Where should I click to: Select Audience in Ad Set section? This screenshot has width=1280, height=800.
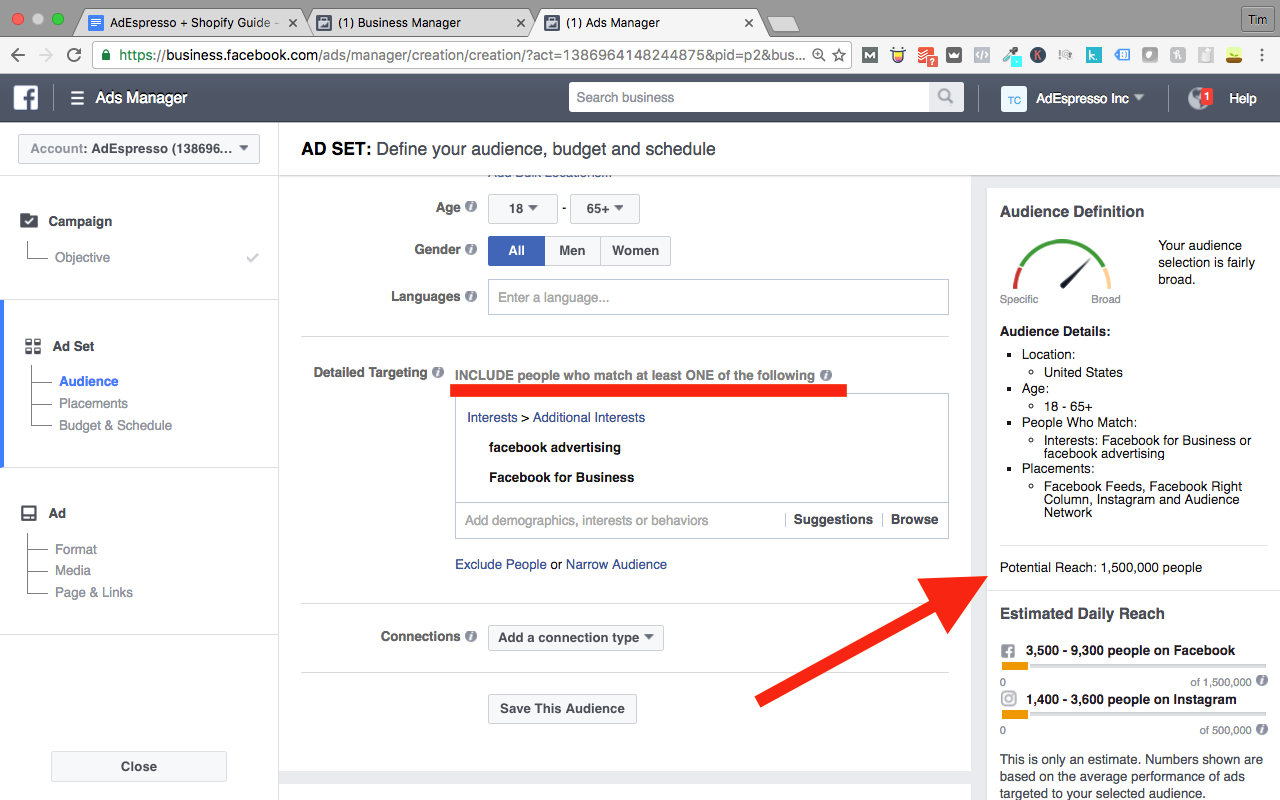coord(88,381)
